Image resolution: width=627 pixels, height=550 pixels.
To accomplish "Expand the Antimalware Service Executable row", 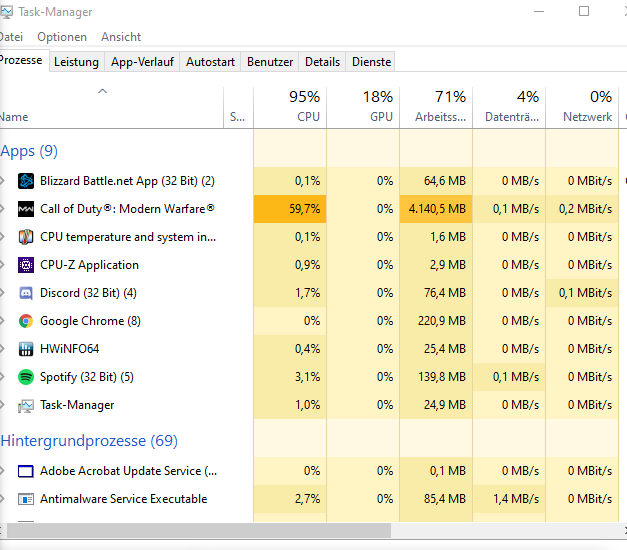I will point(2,499).
